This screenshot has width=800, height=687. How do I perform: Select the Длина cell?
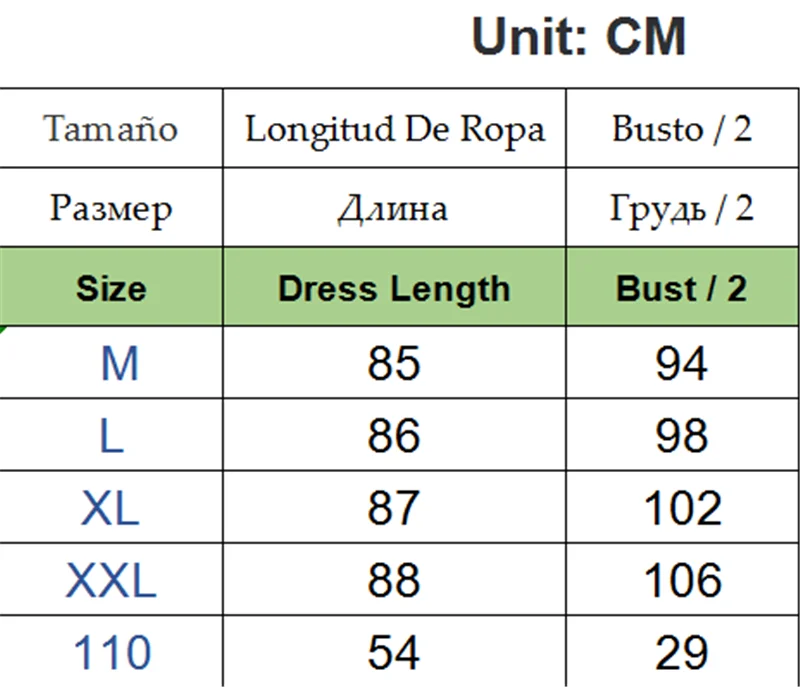click(393, 209)
